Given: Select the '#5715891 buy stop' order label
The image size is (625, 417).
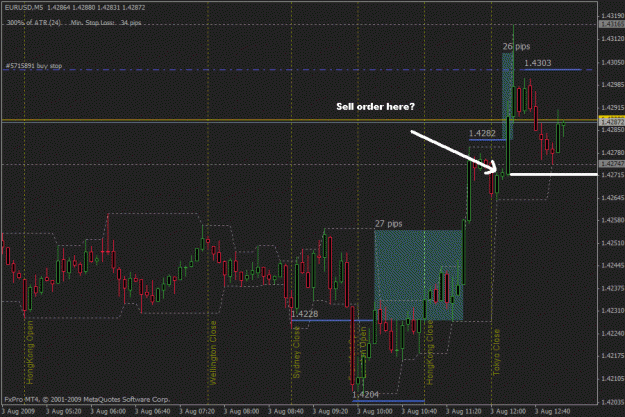Looking at the screenshot, I should [34, 66].
